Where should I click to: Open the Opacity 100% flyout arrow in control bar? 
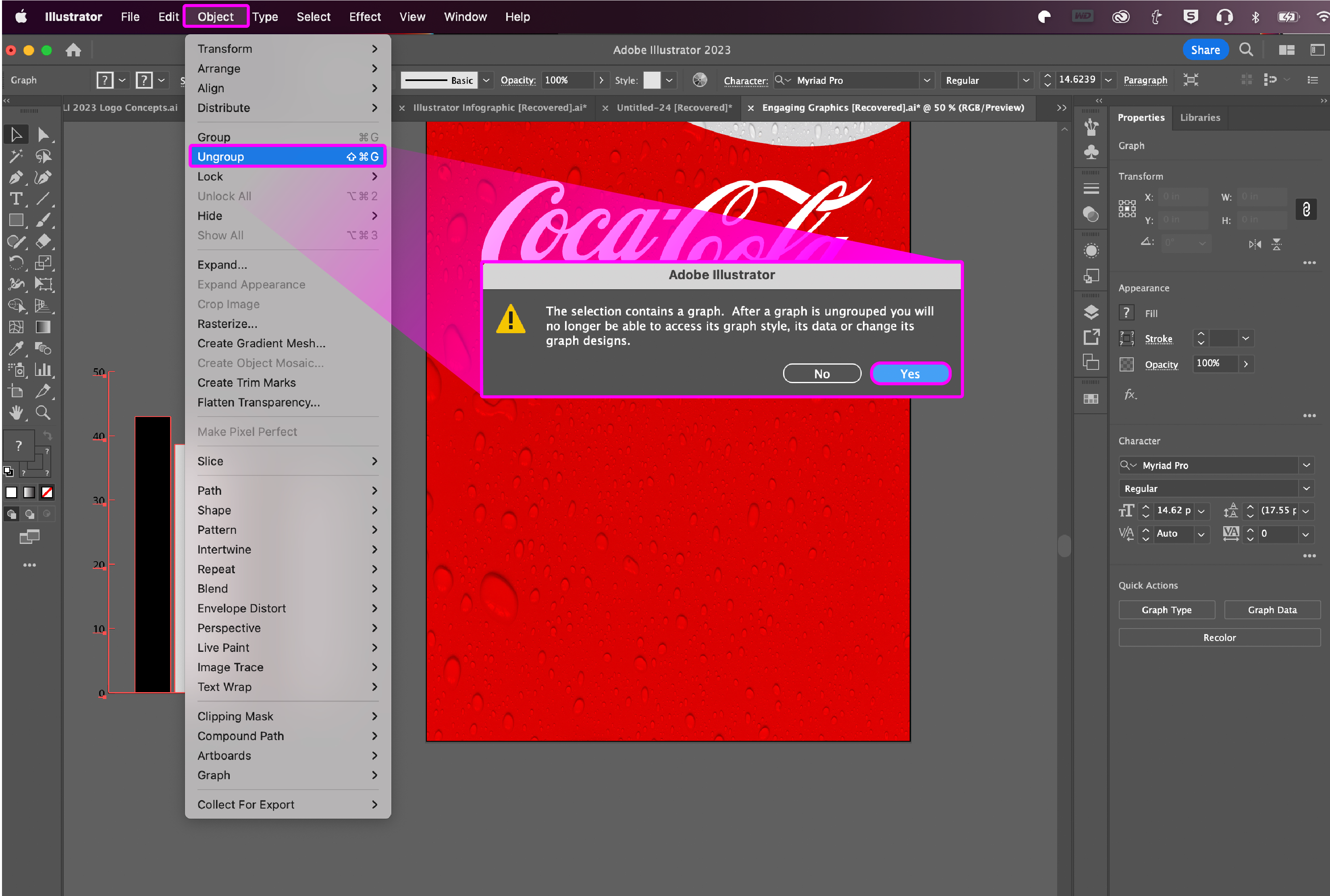point(601,81)
